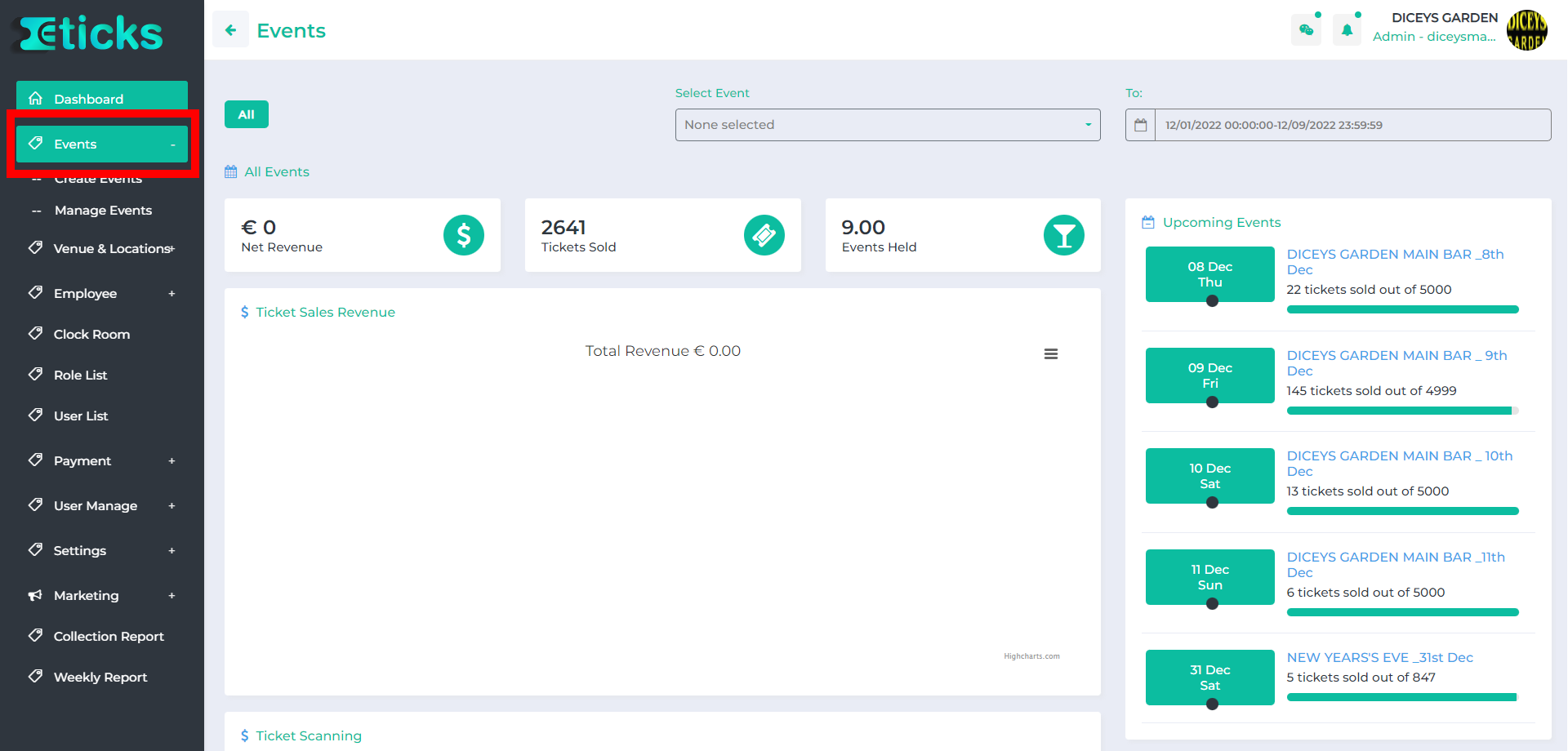Click progress bar for 9th Dec event
This screenshot has height=751, width=1568.
click(1402, 411)
